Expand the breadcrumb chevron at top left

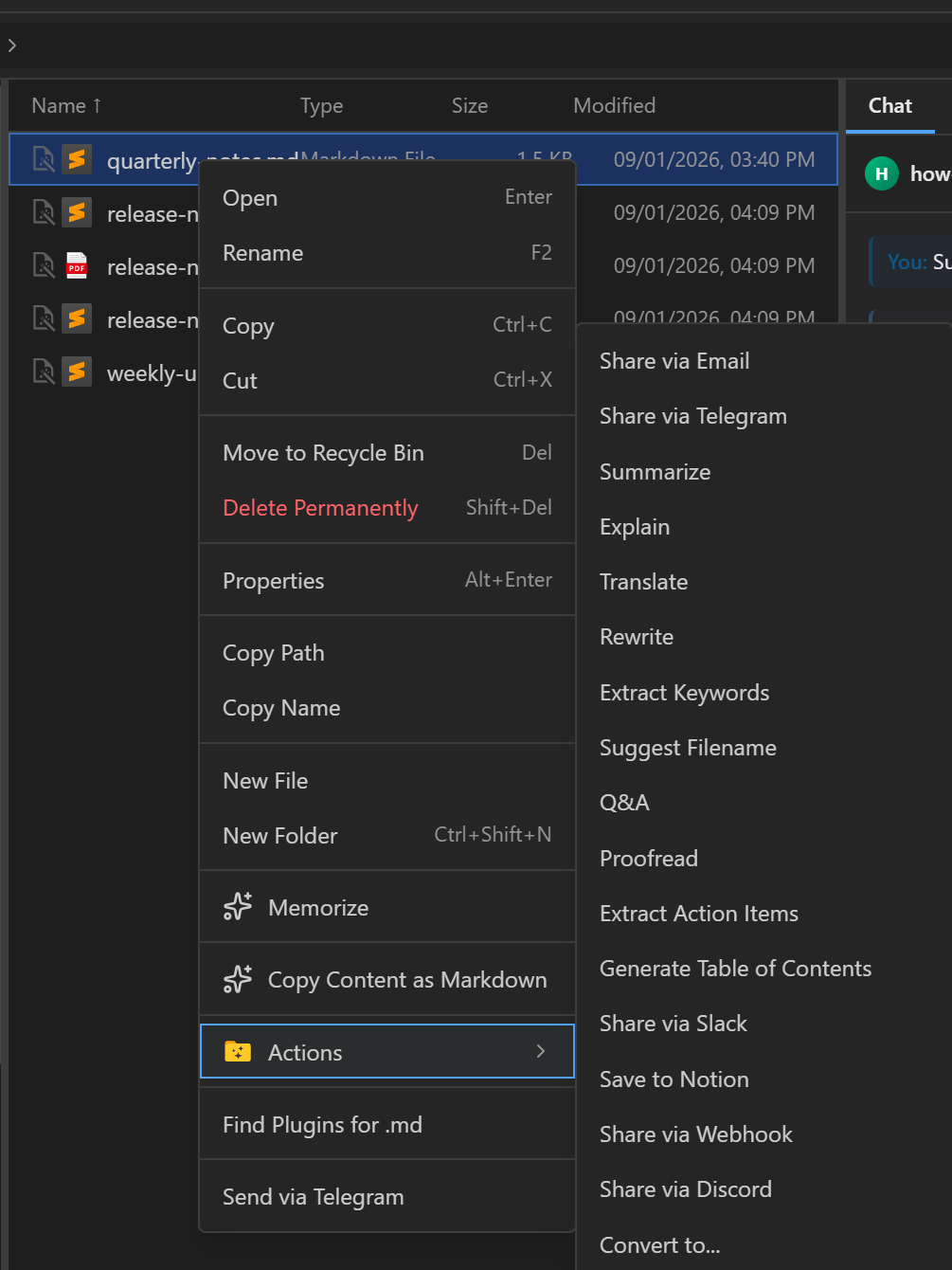click(x=11, y=45)
